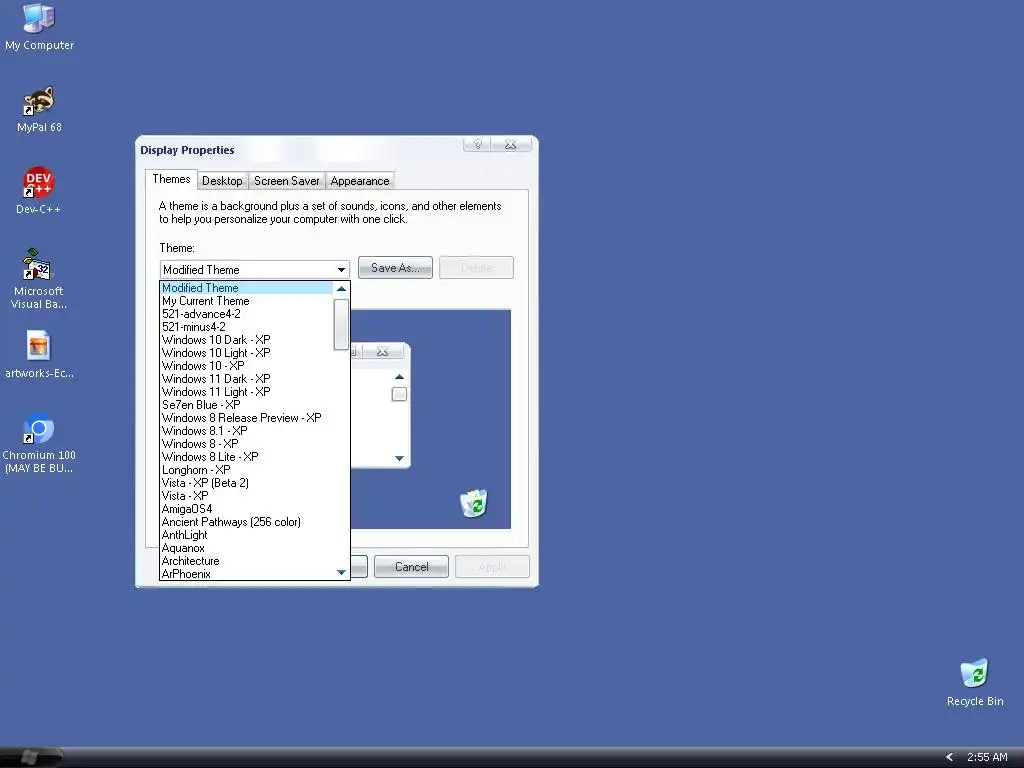Select Windows 11 Dark - XP theme
The height and width of the screenshot is (768, 1024).
(246, 379)
